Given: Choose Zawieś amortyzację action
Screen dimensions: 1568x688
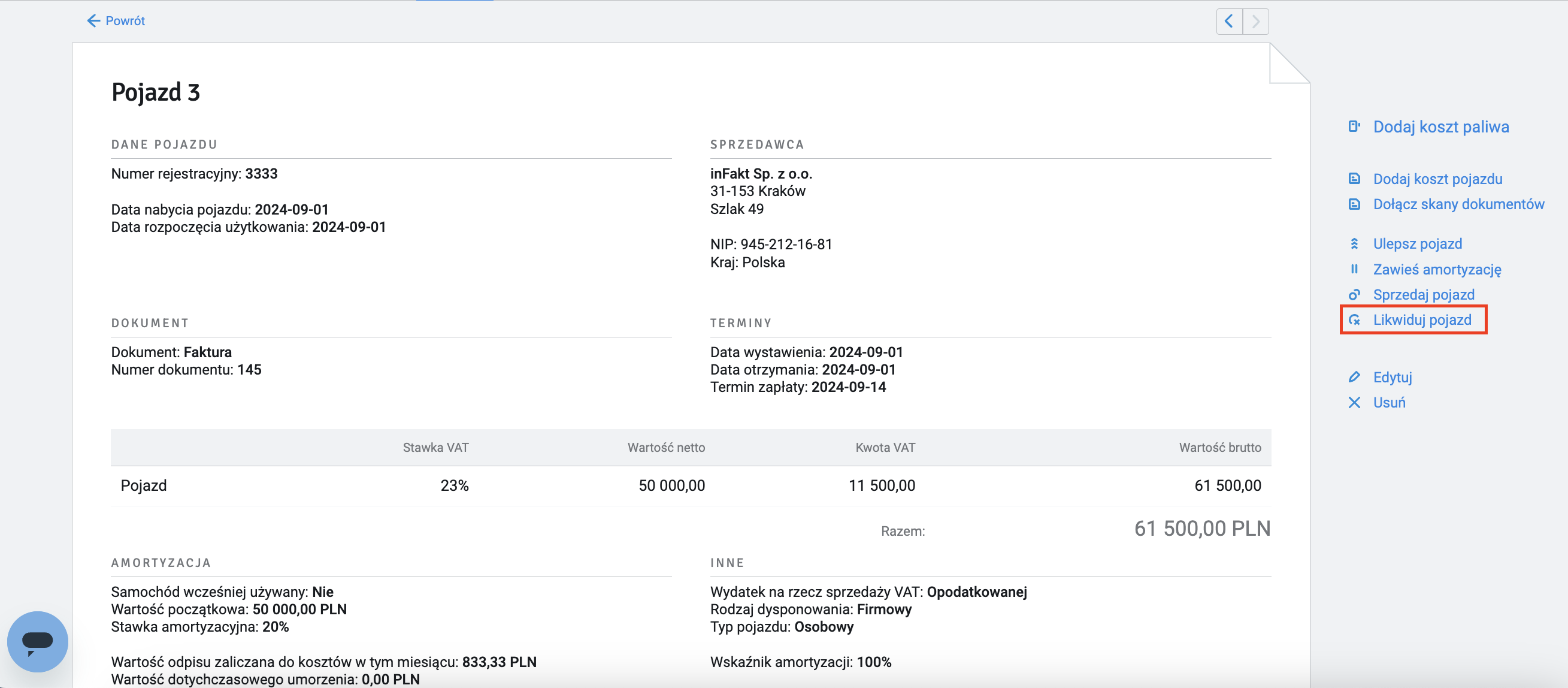Looking at the screenshot, I should 1437,269.
